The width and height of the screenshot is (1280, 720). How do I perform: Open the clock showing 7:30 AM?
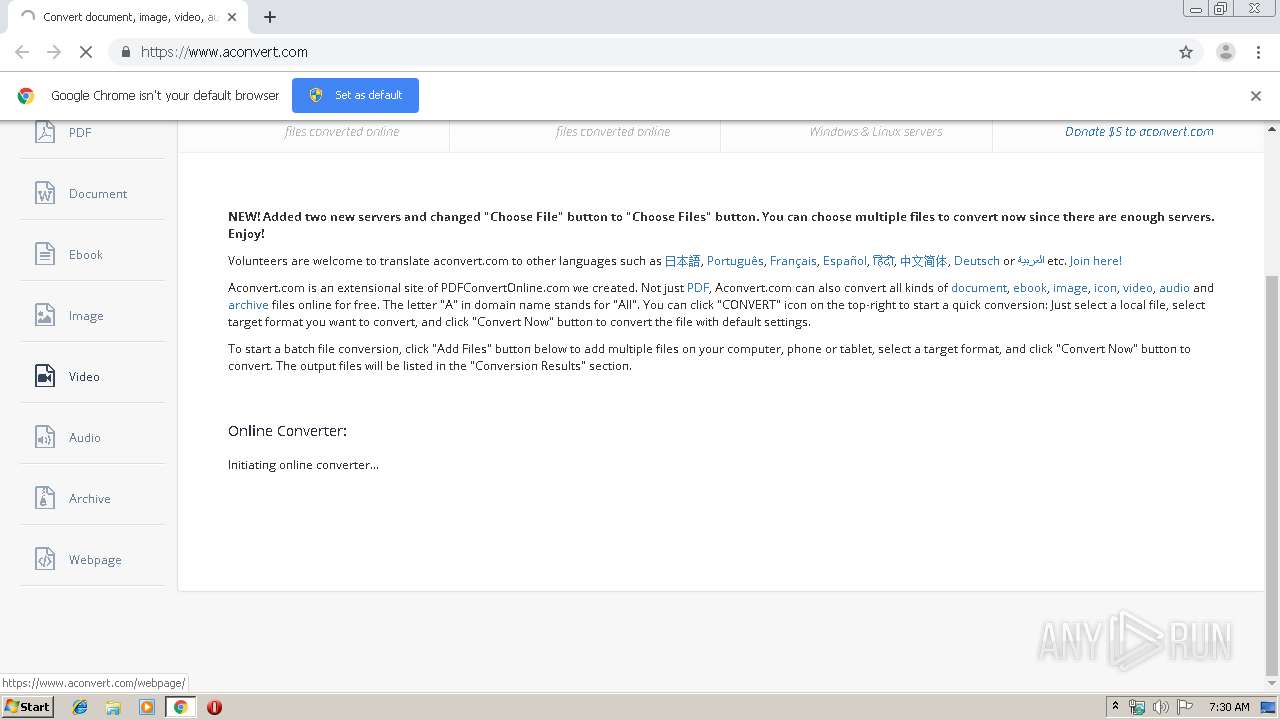[1229, 707]
